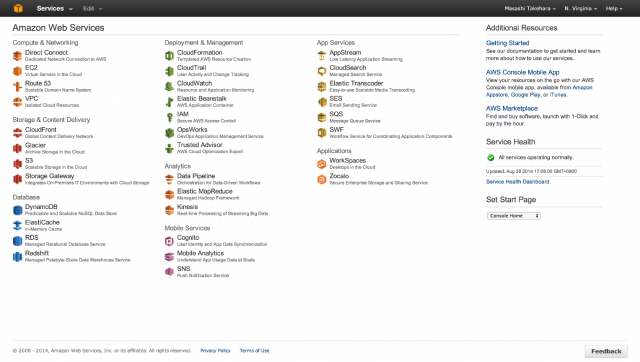Viewport: 640px width, 362px height.
Task: Click the CloudFront icon
Action: [x=17, y=133]
